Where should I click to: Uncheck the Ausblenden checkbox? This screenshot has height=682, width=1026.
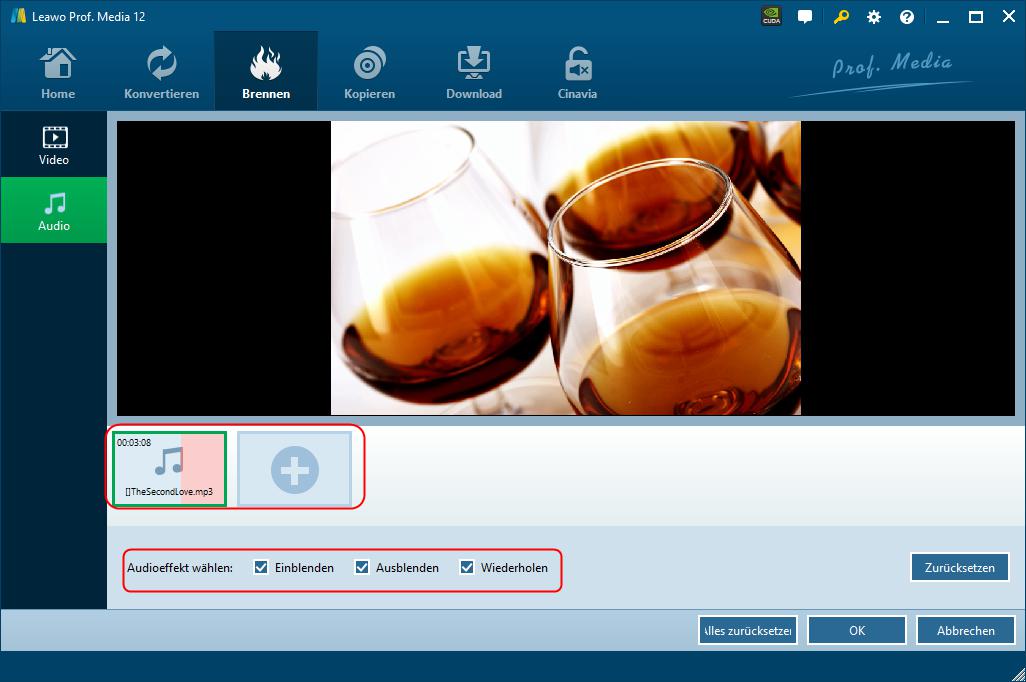tap(362, 567)
